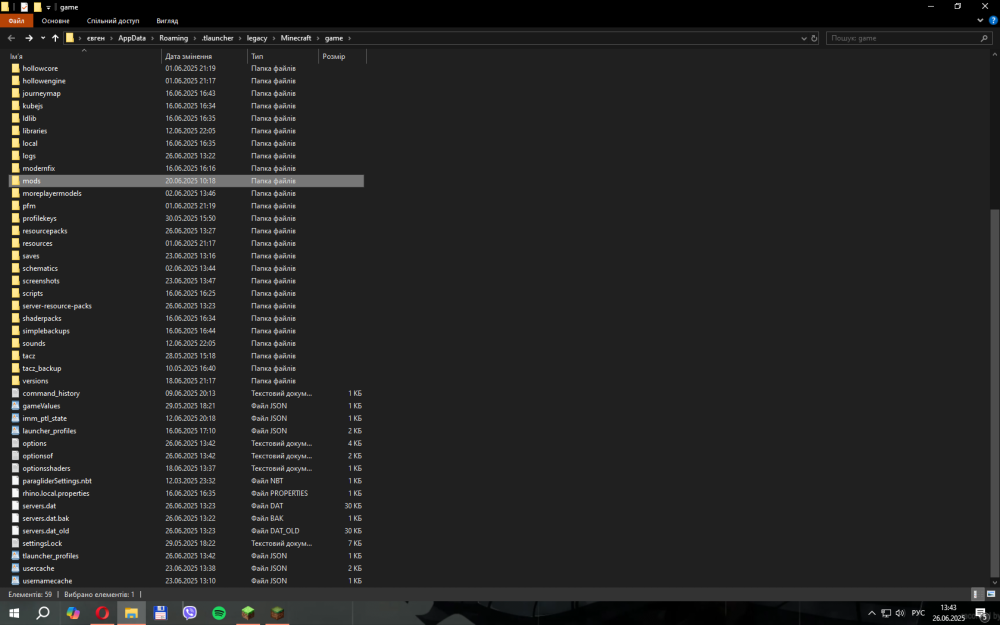
Task: Expand the ribbon with the chevron
Action: pos(980,20)
